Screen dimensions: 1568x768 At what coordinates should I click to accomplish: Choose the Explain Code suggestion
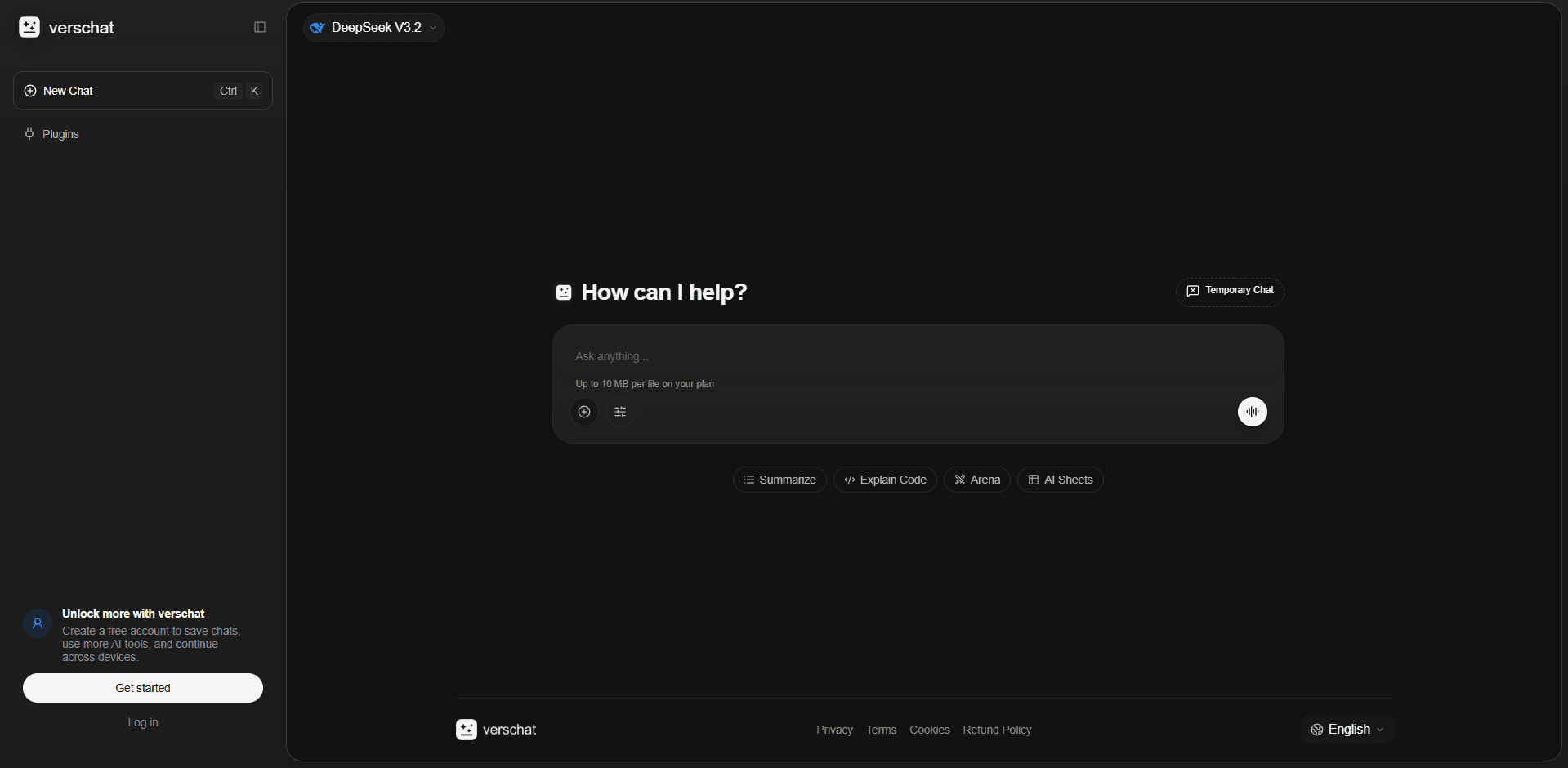point(885,480)
